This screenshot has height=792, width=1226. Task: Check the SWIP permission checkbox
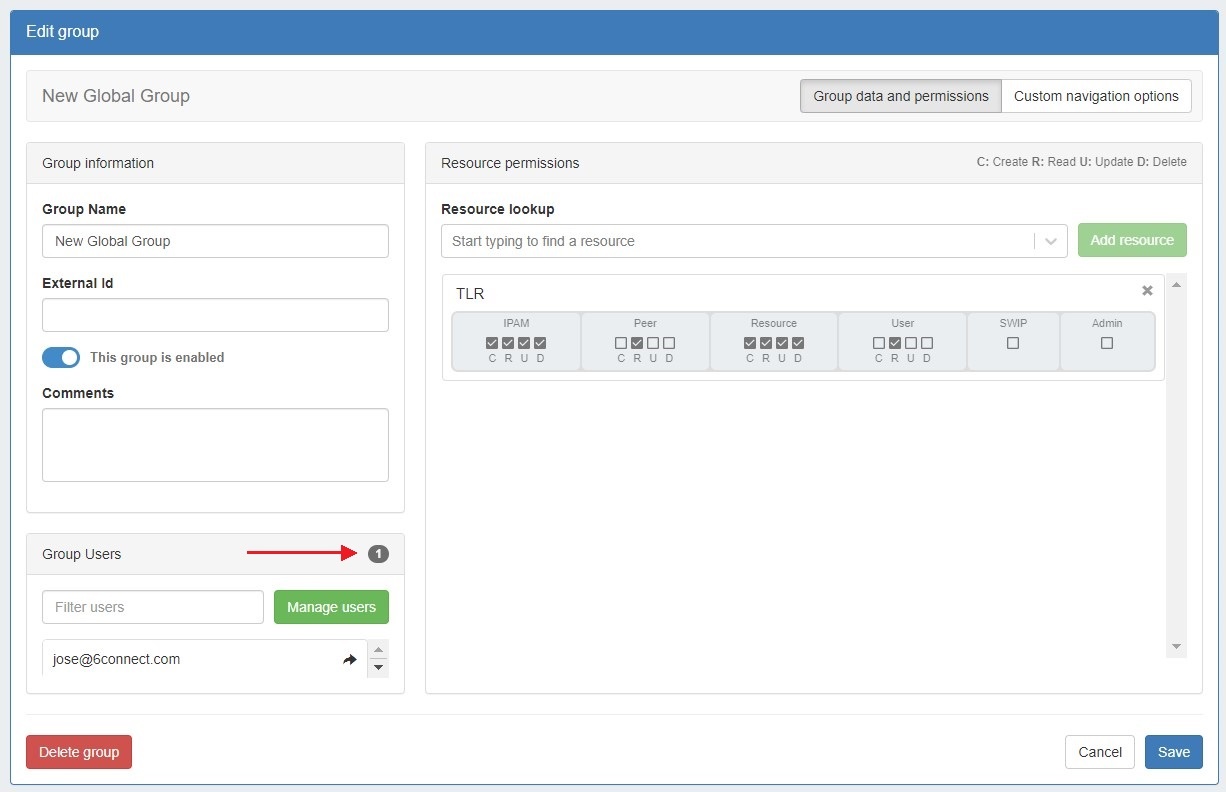coord(1013,343)
